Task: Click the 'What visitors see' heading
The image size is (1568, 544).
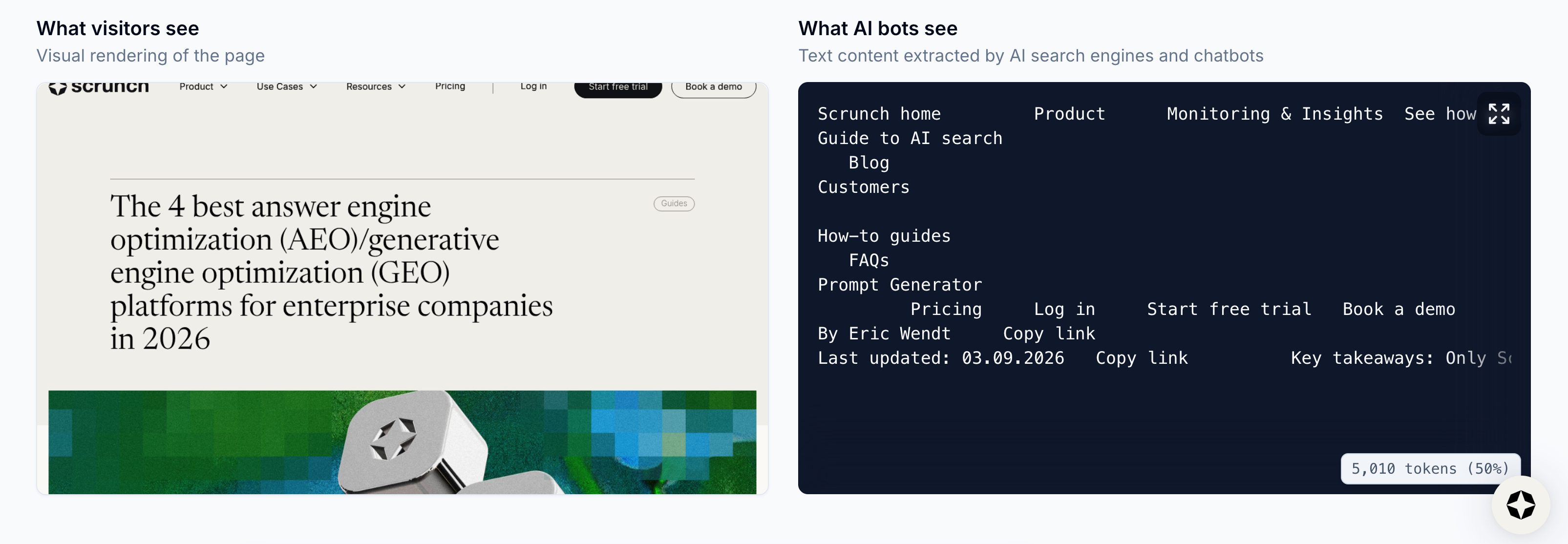Action: pos(118,28)
